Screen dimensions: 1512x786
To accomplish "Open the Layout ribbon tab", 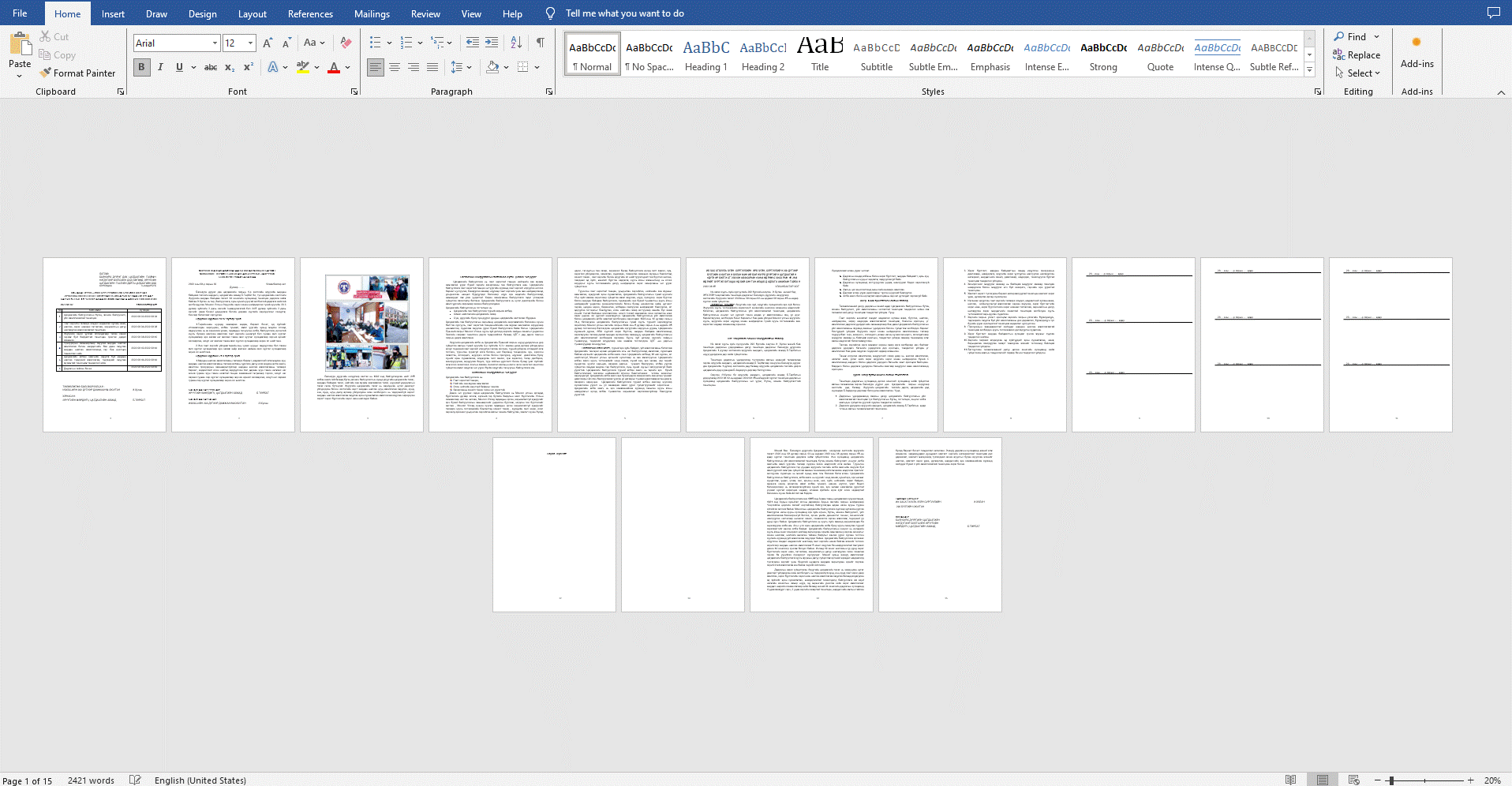I will pos(252,13).
